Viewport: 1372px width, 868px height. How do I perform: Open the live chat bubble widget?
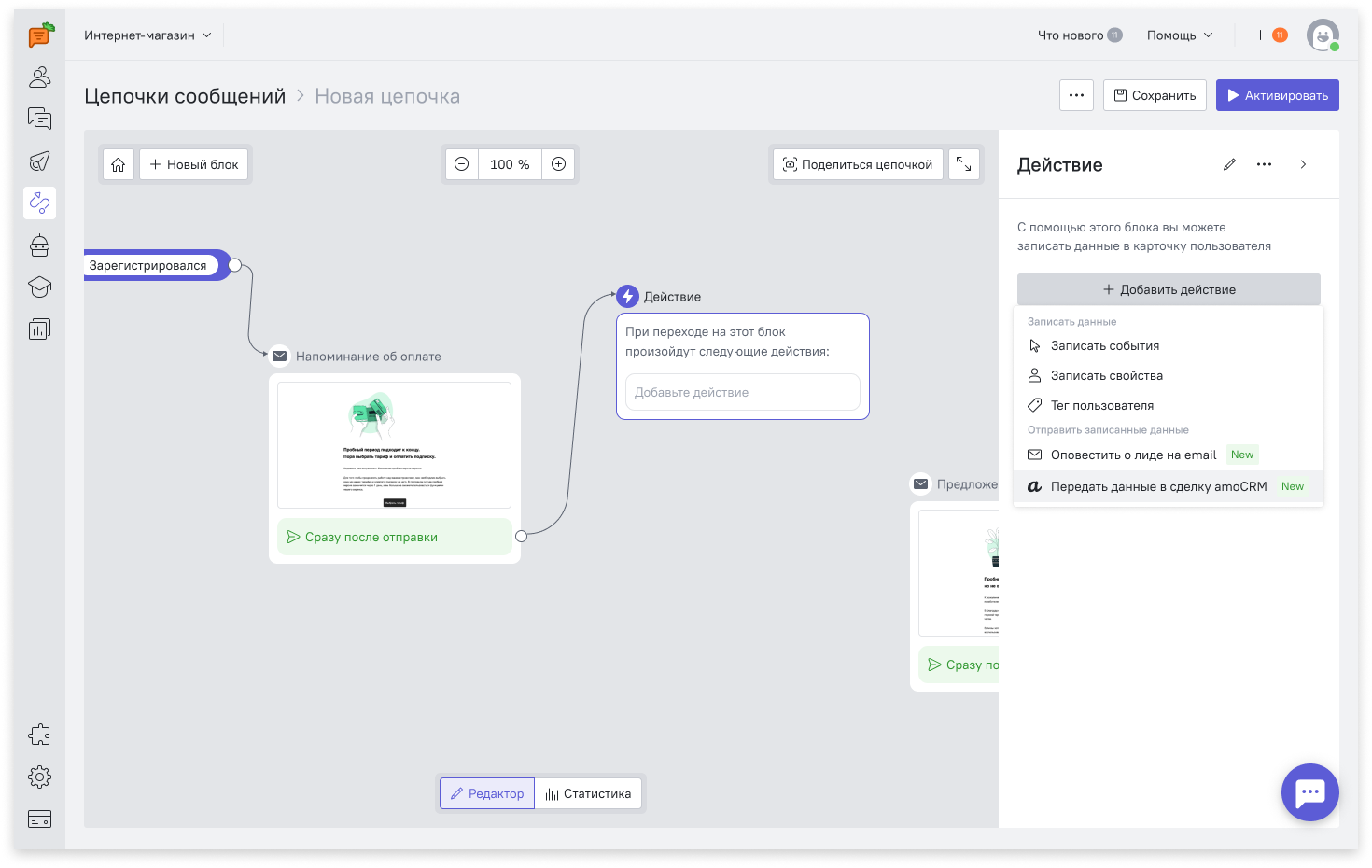click(x=1309, y=792)
